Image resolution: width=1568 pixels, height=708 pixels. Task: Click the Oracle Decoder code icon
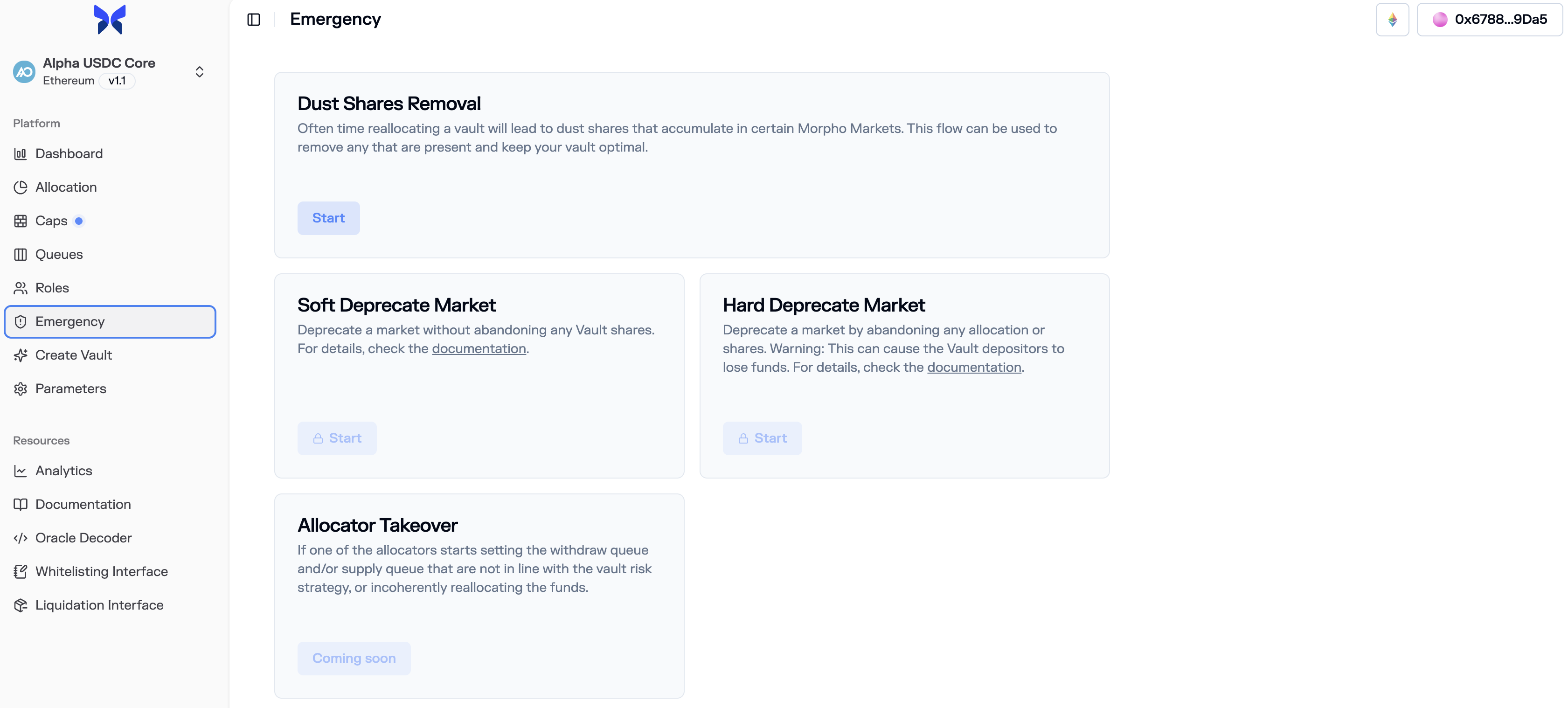(21, 538)
